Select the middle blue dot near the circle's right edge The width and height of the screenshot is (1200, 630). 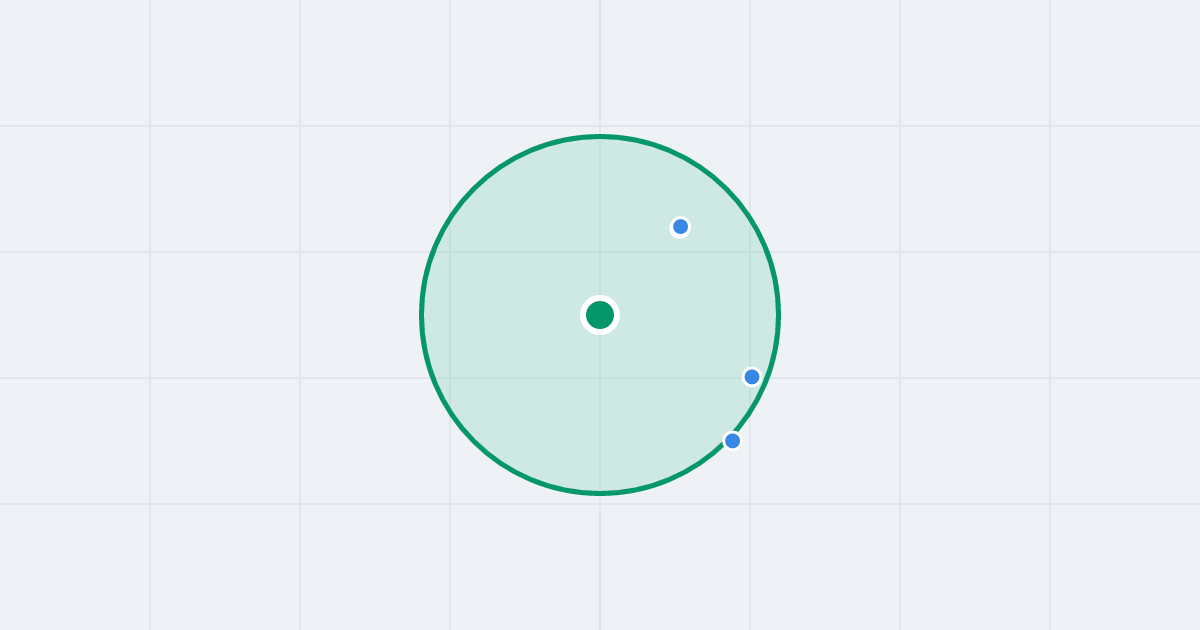tap(752, 377)
